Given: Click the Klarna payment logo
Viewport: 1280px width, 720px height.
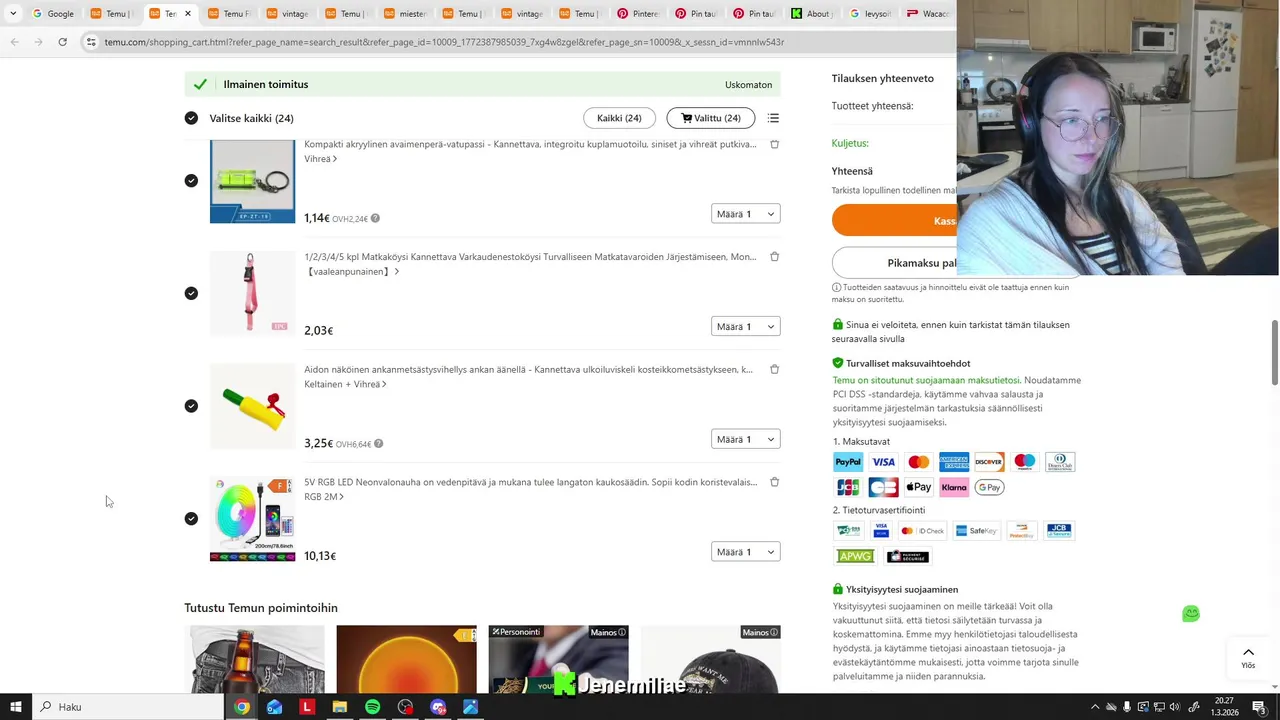Looking at the screenshot, I should 954,487.
